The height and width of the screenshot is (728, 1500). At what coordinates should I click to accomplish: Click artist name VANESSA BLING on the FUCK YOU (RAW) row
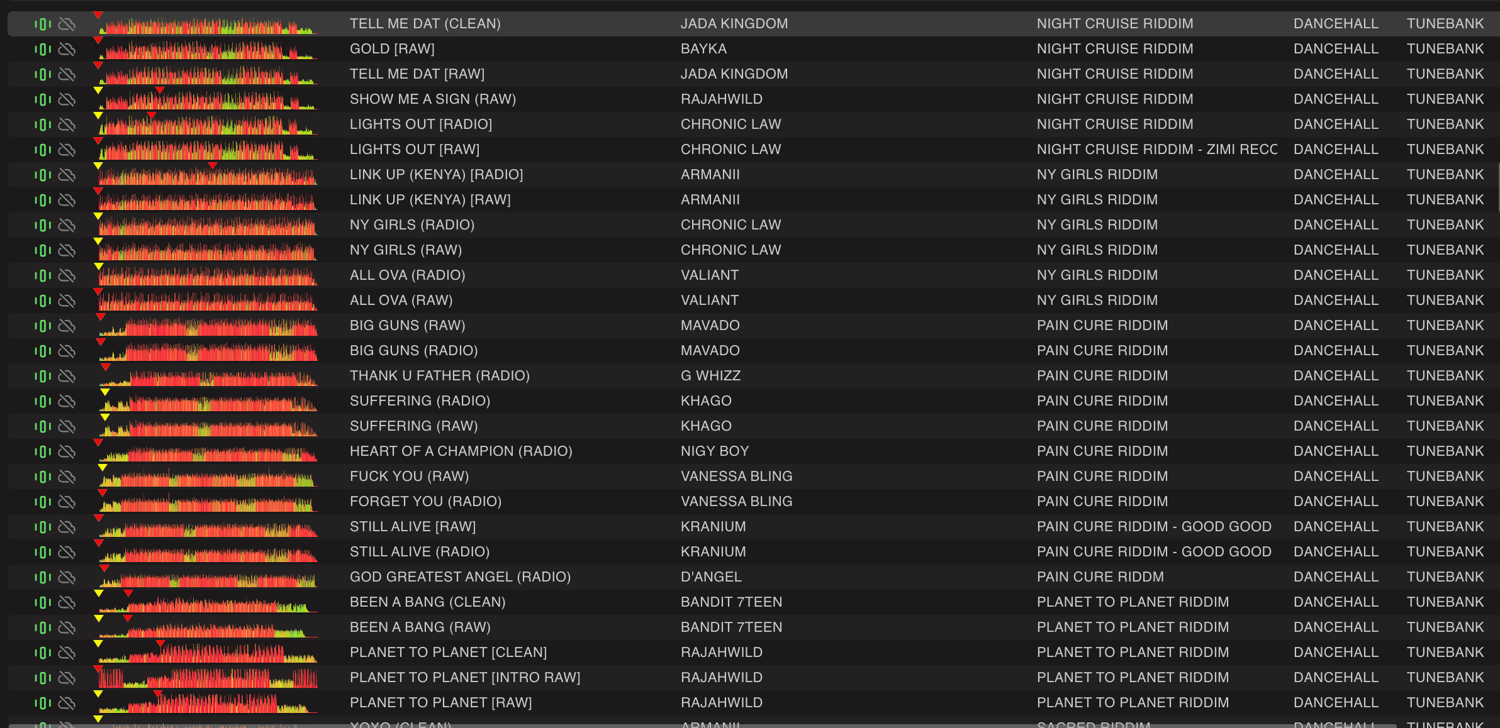[736, 476]
